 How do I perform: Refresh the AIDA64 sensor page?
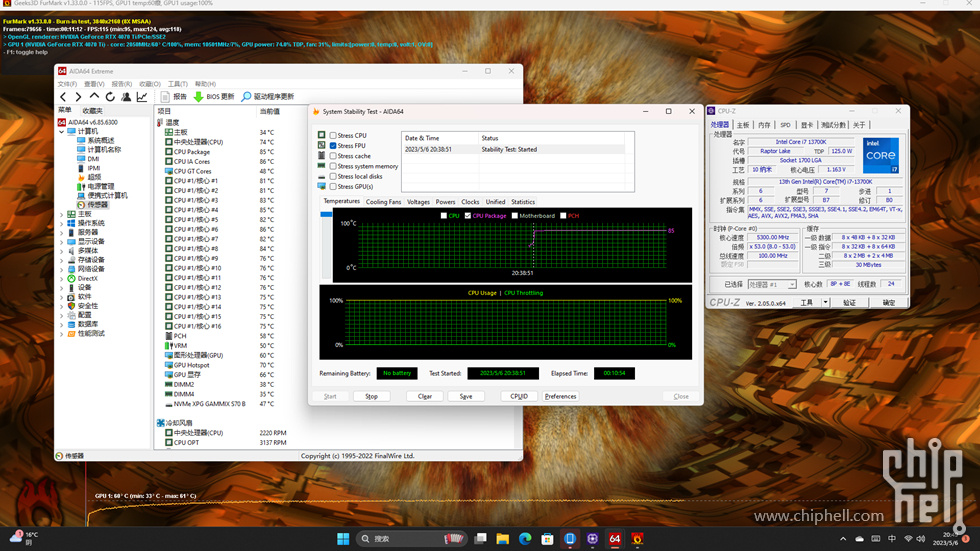(x=110, y=97)
